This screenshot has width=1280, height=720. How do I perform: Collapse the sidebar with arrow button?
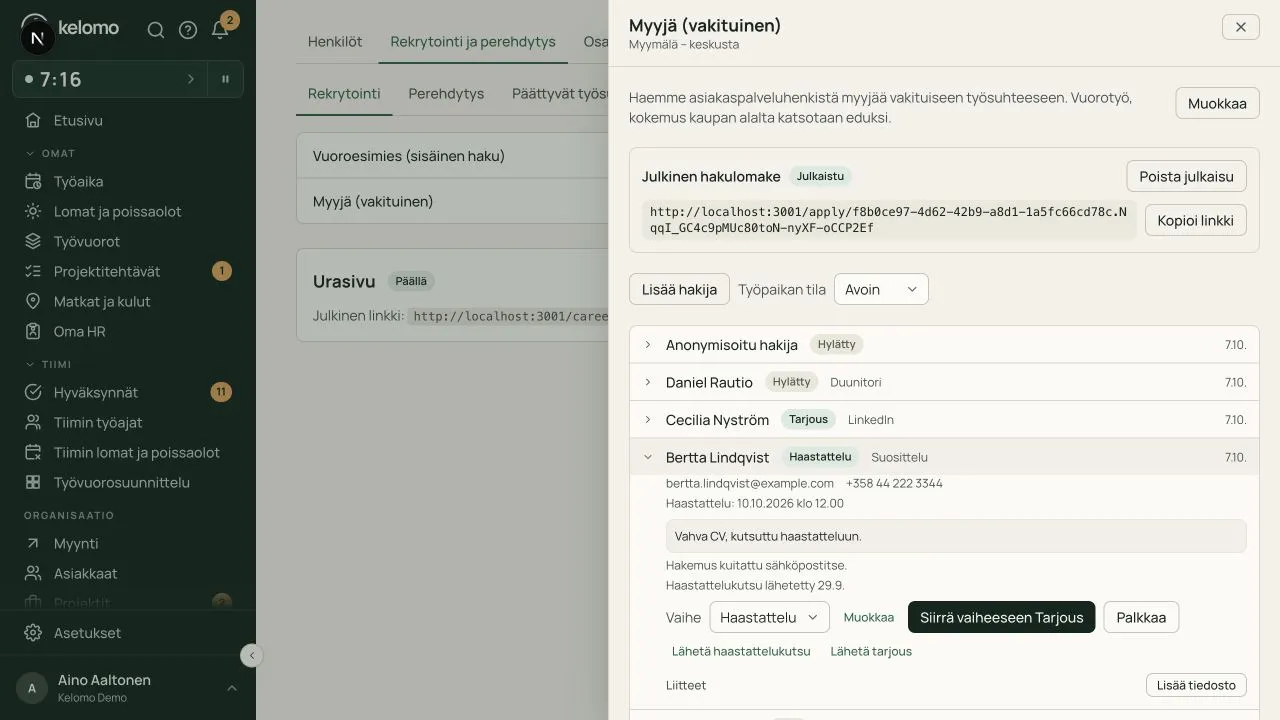(x=252, y=655)
